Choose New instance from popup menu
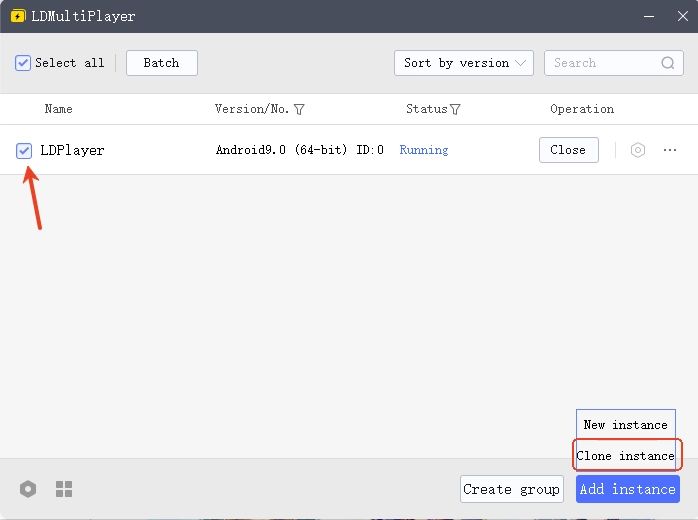The height and width of the screenshot is (520, 698). [x=625, y=425]
